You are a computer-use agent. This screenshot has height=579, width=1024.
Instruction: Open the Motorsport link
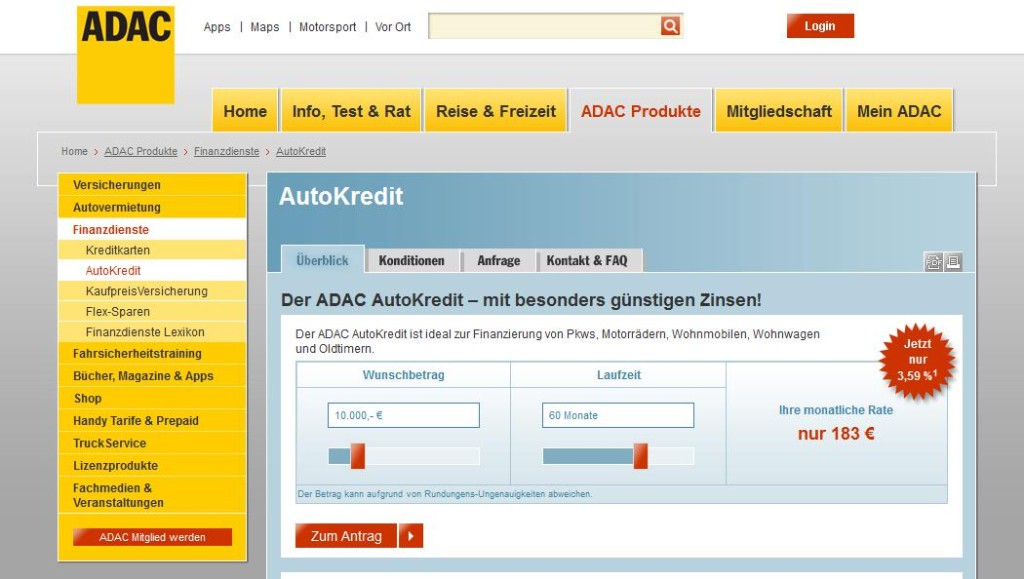point(328,27)
